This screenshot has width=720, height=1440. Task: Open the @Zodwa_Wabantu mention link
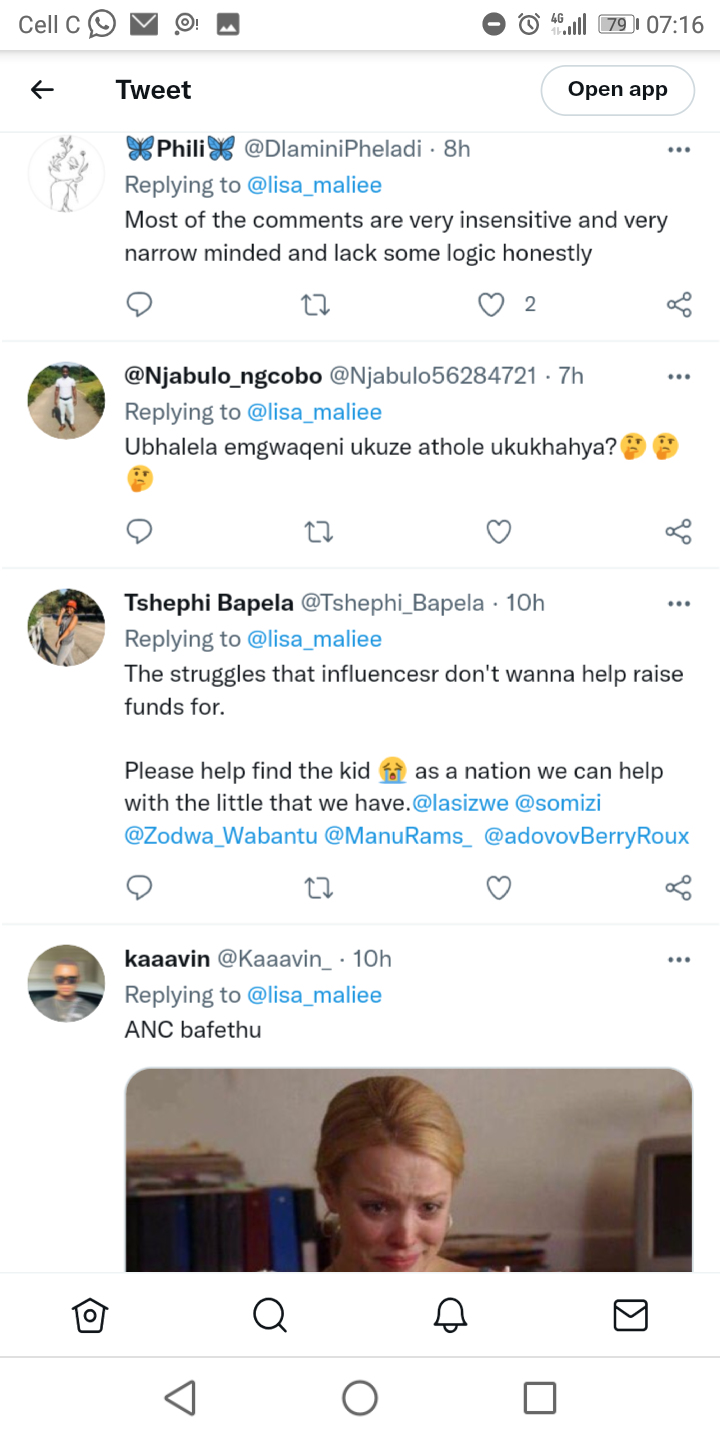click(x=219, y=836)
